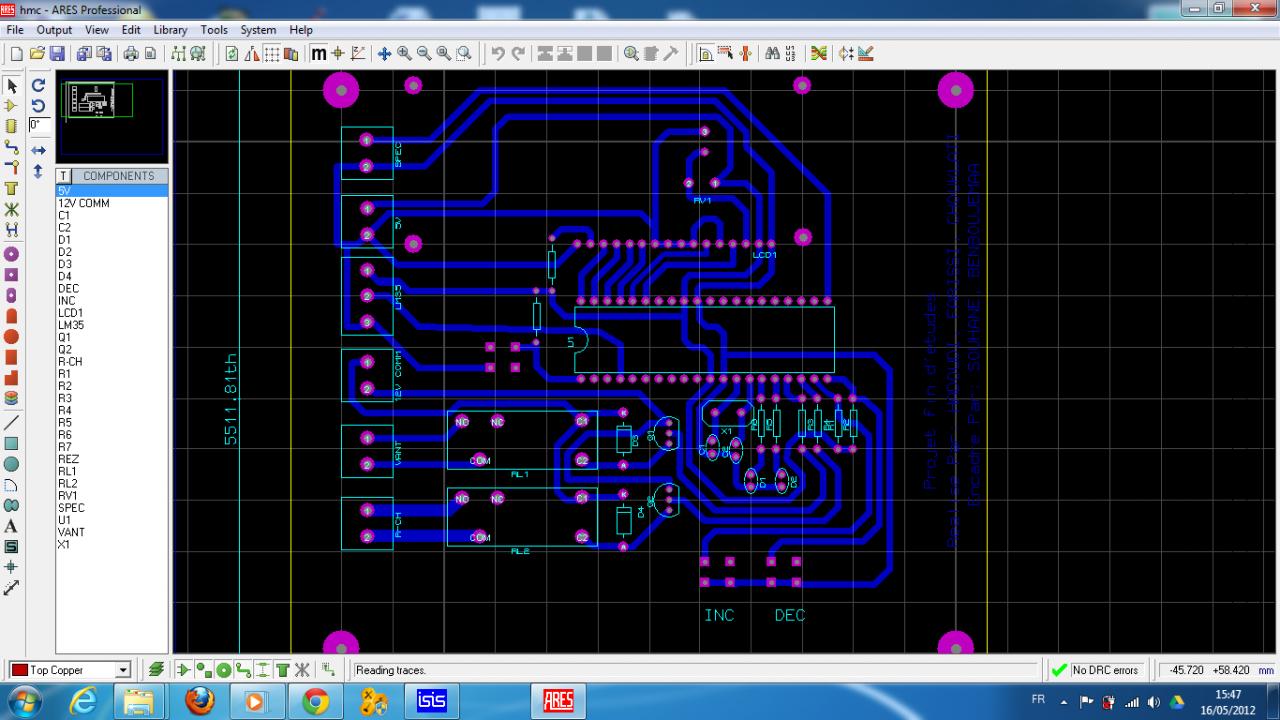Open the View menu

tap(97, 30)
